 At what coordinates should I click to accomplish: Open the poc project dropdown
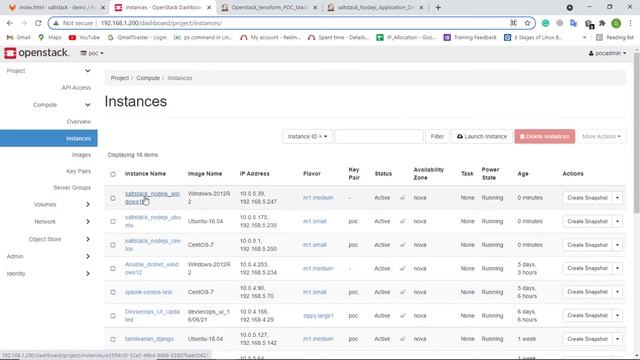(92, 53)
